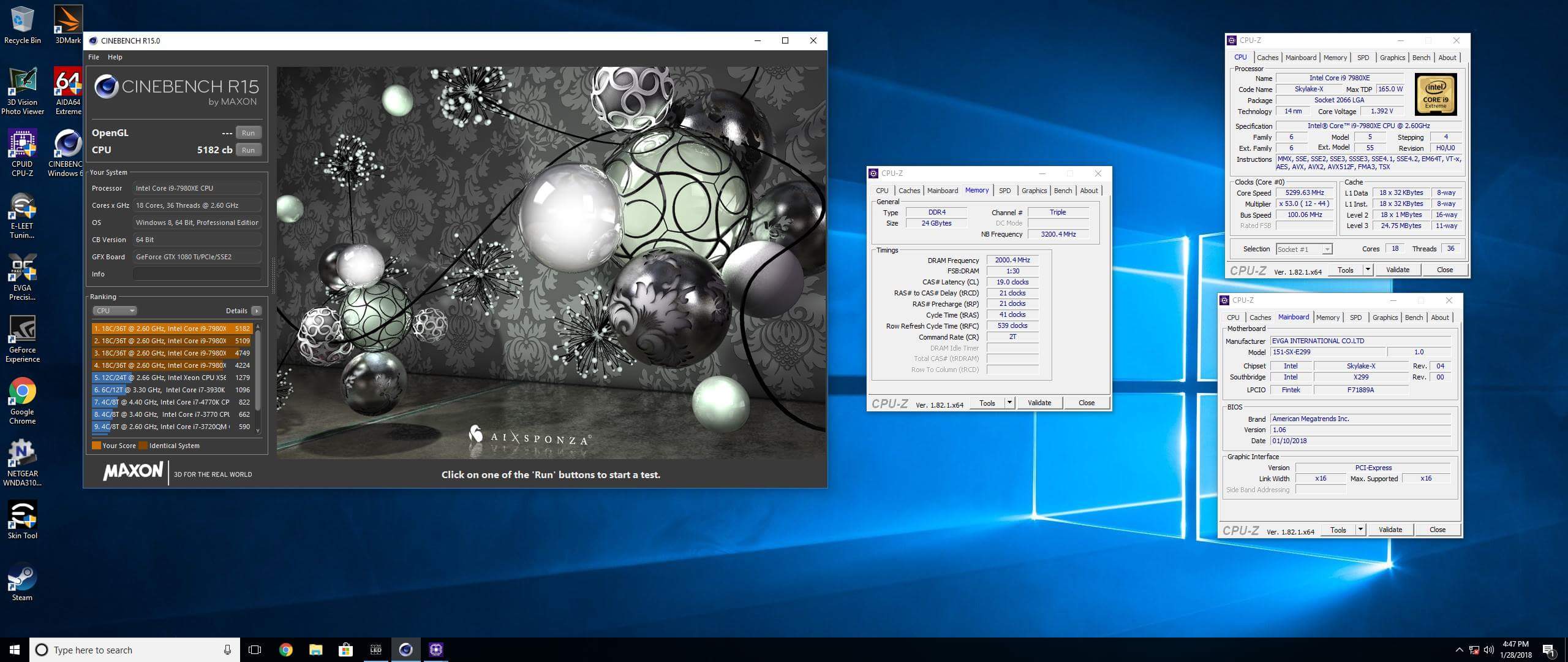Open the CPU ranking type dropdown
The image size is (1568, 662).
pos(115,311)
